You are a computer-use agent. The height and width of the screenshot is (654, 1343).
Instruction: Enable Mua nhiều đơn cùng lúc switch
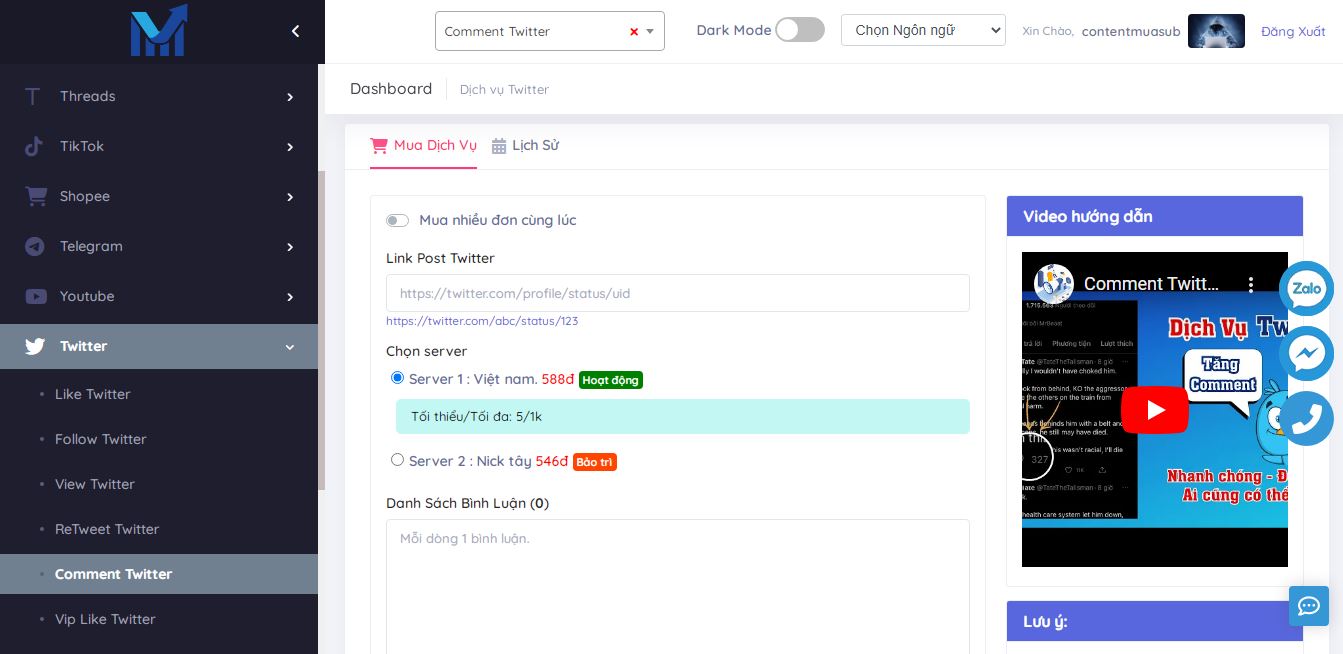[x=397, y=220]
